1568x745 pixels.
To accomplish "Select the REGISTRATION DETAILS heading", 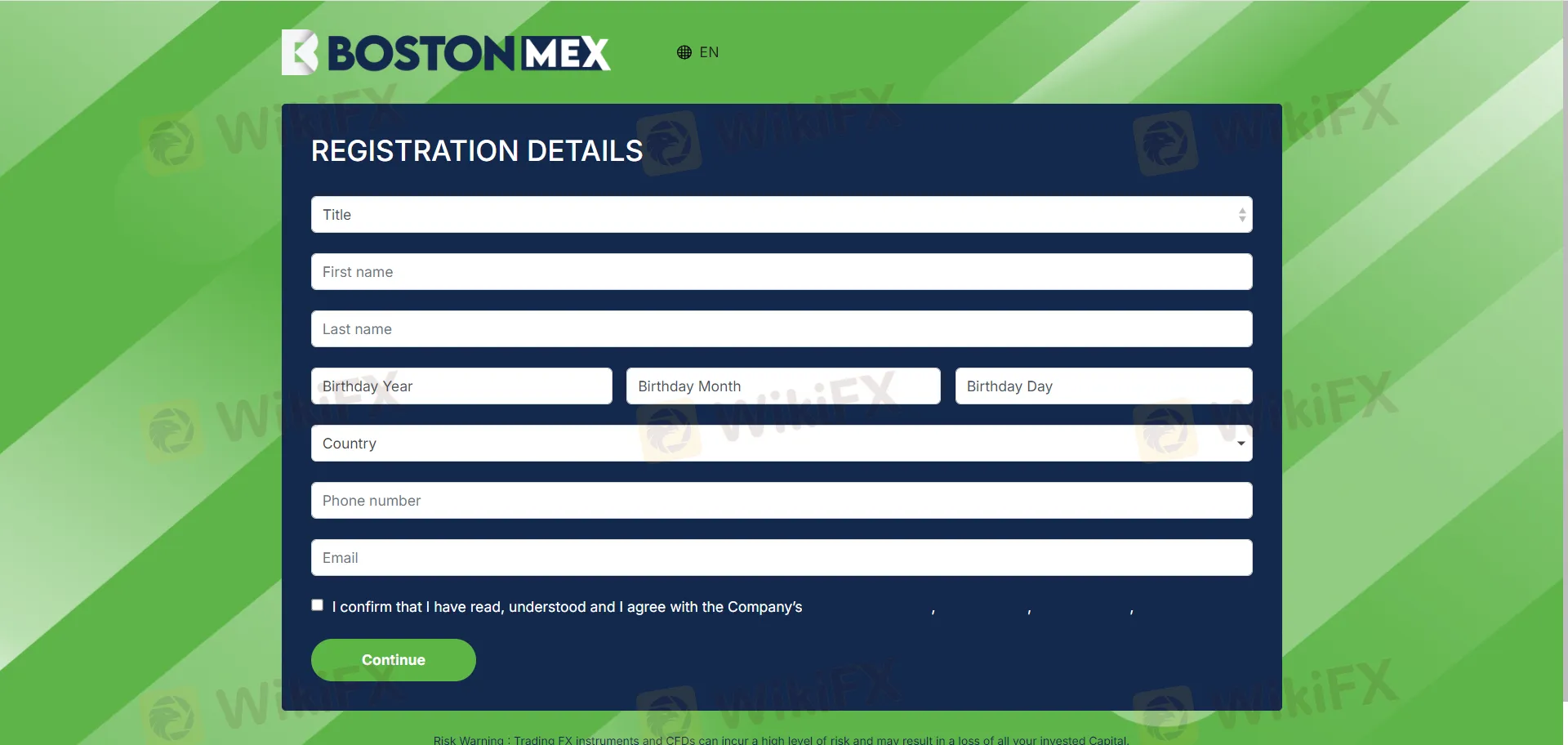I will point(476,150).
